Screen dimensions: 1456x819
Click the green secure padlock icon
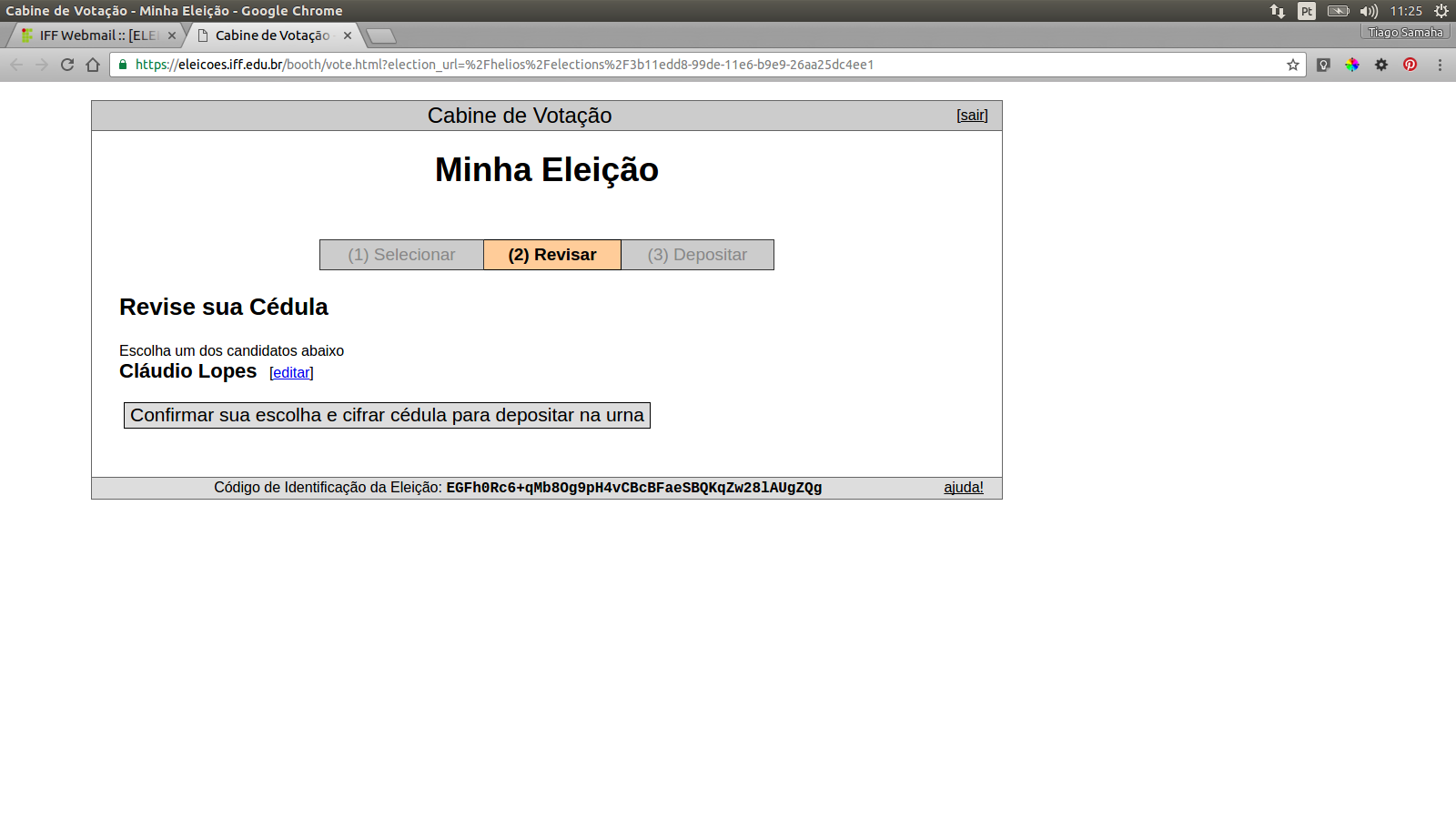tap(123, 65)
